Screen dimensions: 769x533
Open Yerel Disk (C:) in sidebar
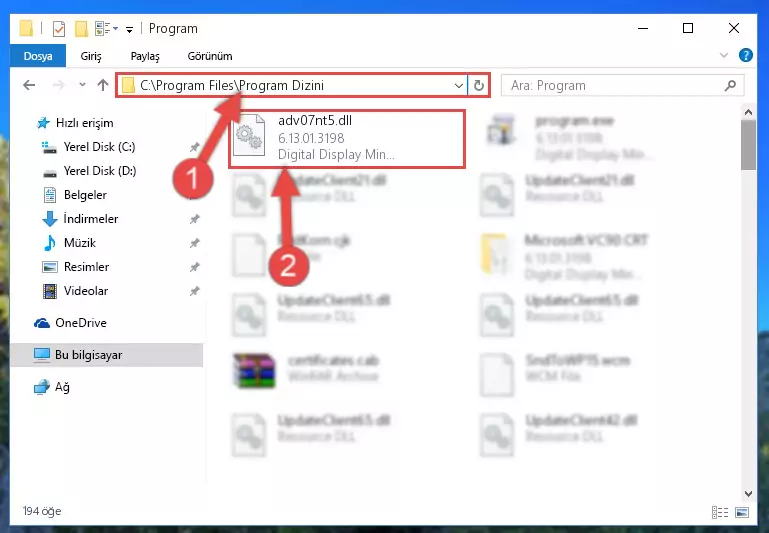(99, 147)
